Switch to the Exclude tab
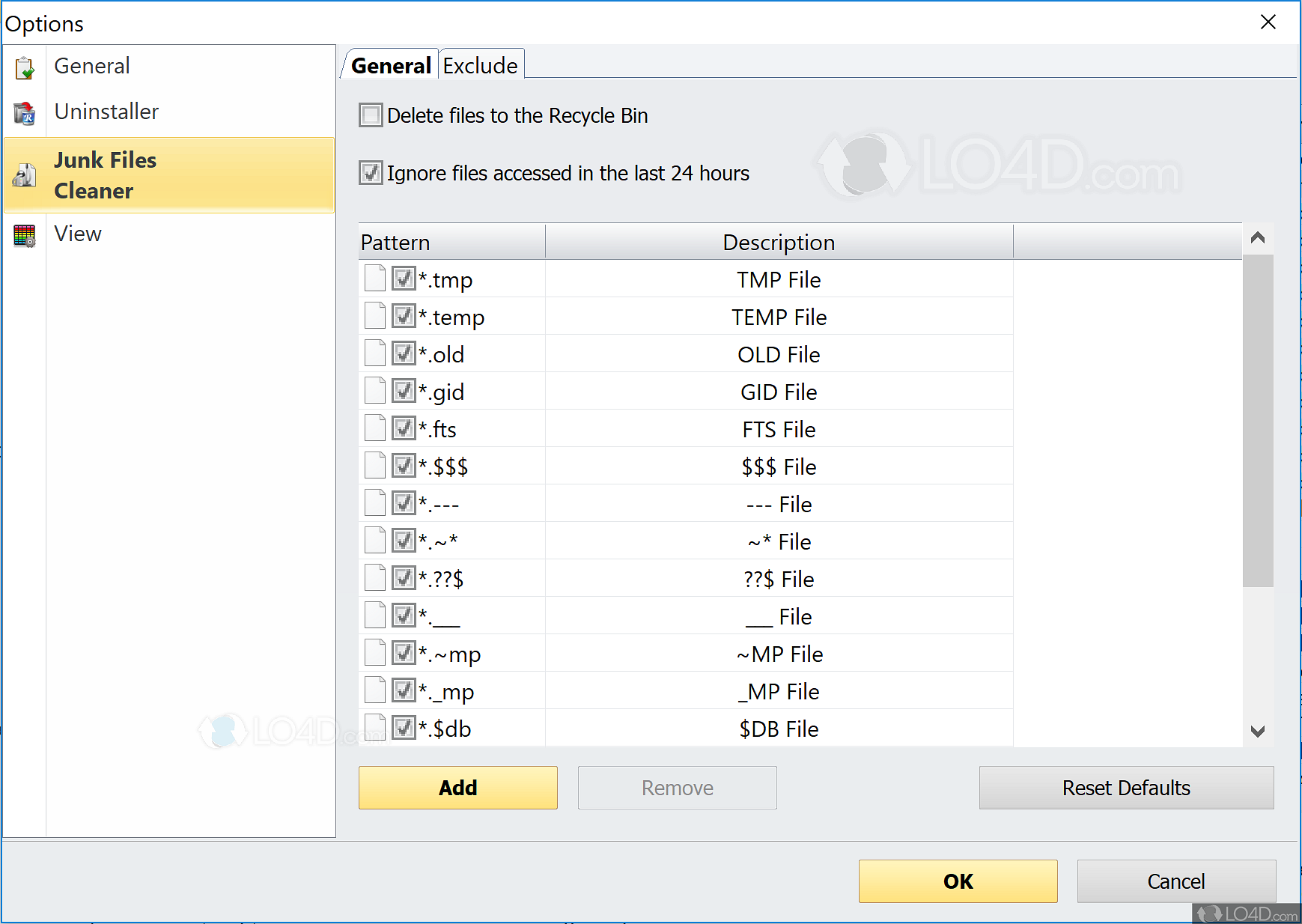Viewport: 1302px width, 924px height. [481, 65]
